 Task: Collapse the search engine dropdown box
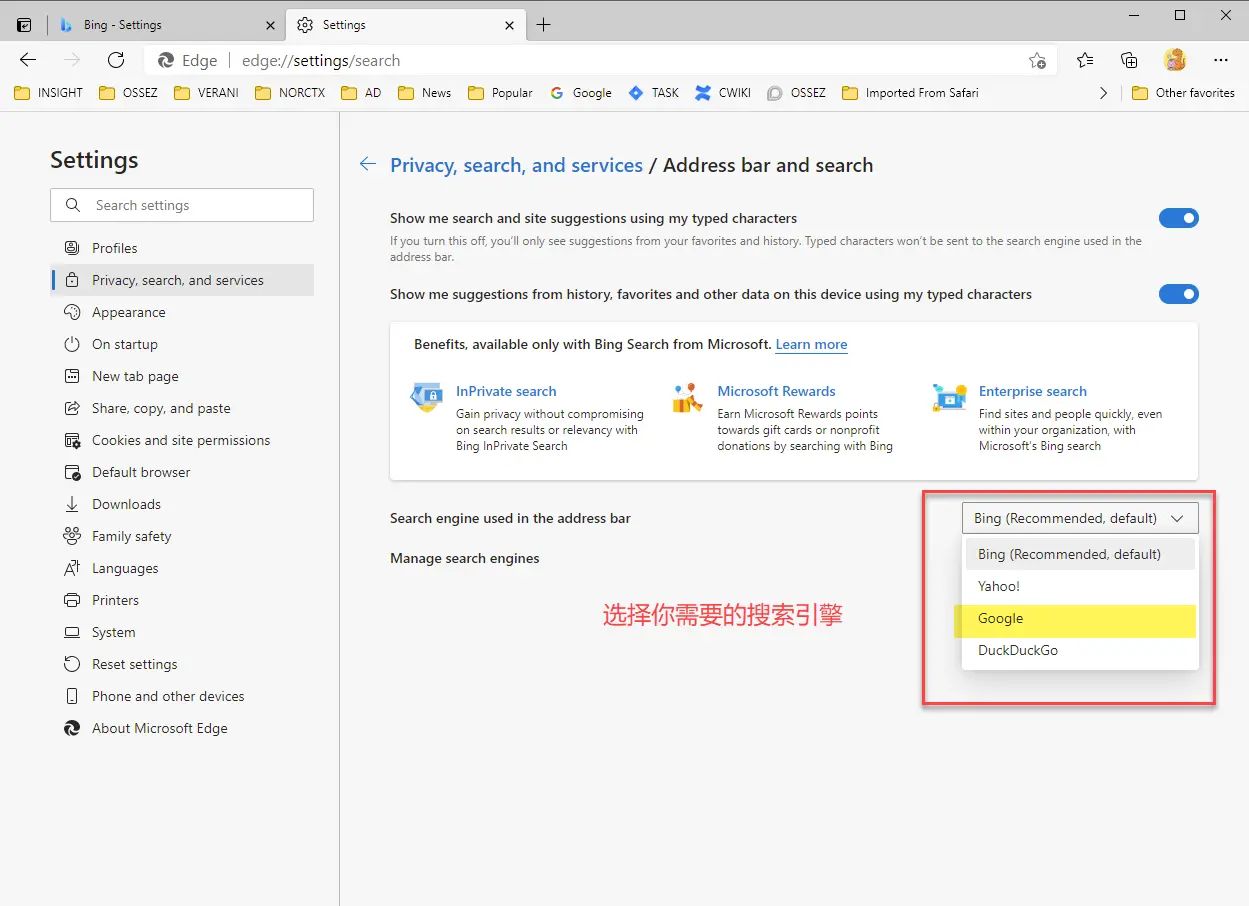click(1079, 518)
